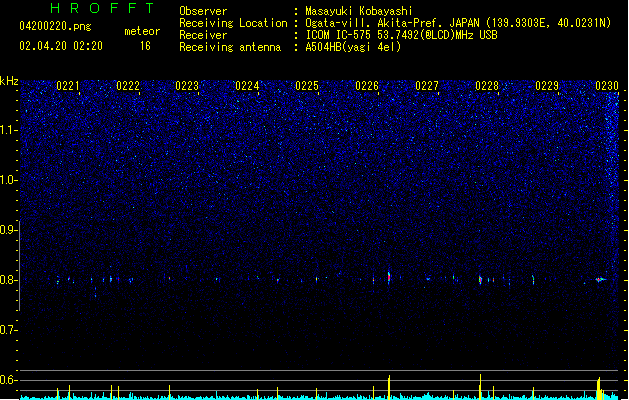629x400 pixels.
Task: Jump to the 0223 time marker
Action: pyautogui.click(x=187, y=86)
